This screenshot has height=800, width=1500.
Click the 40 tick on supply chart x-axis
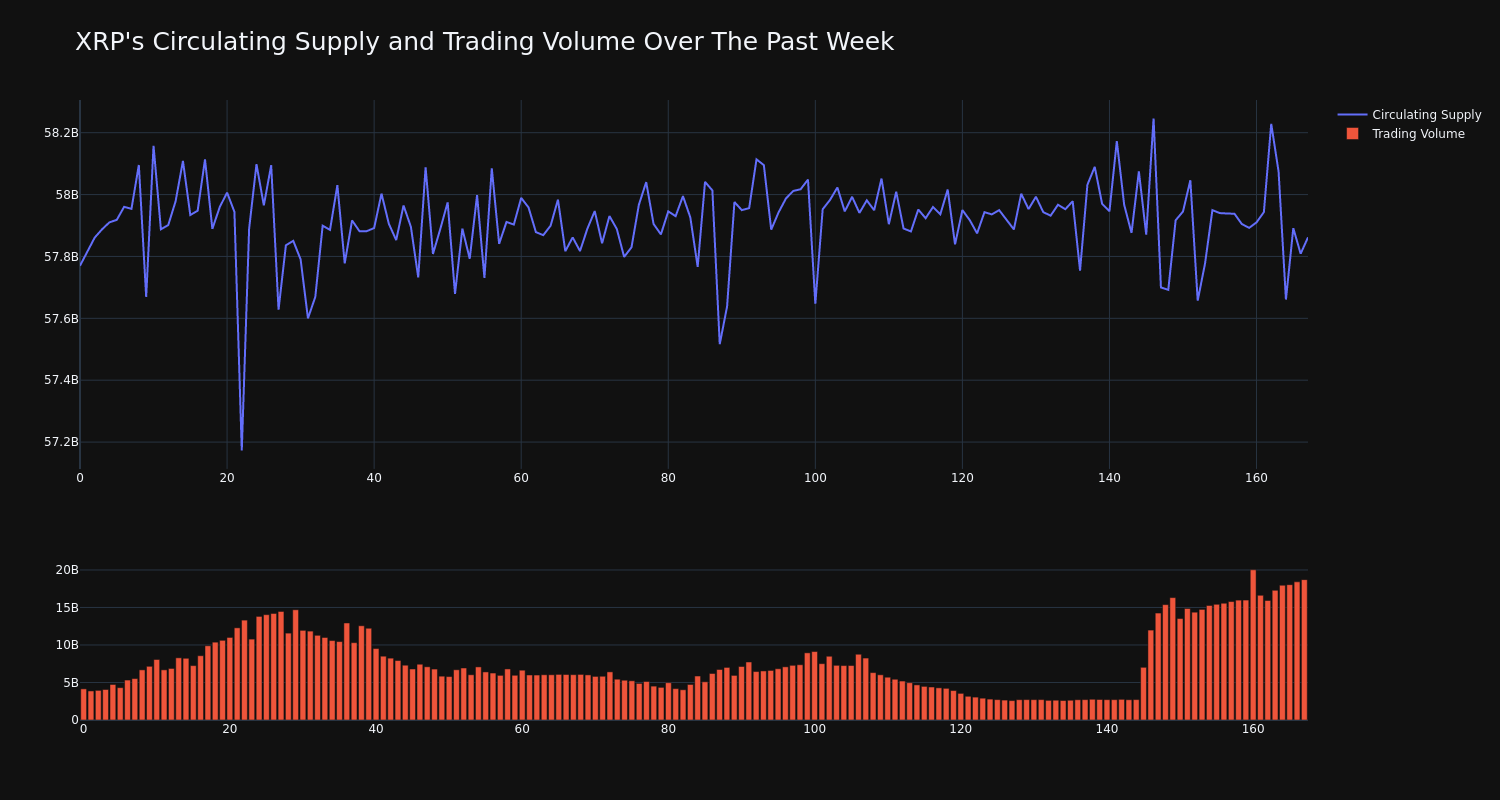click(374, 478)
